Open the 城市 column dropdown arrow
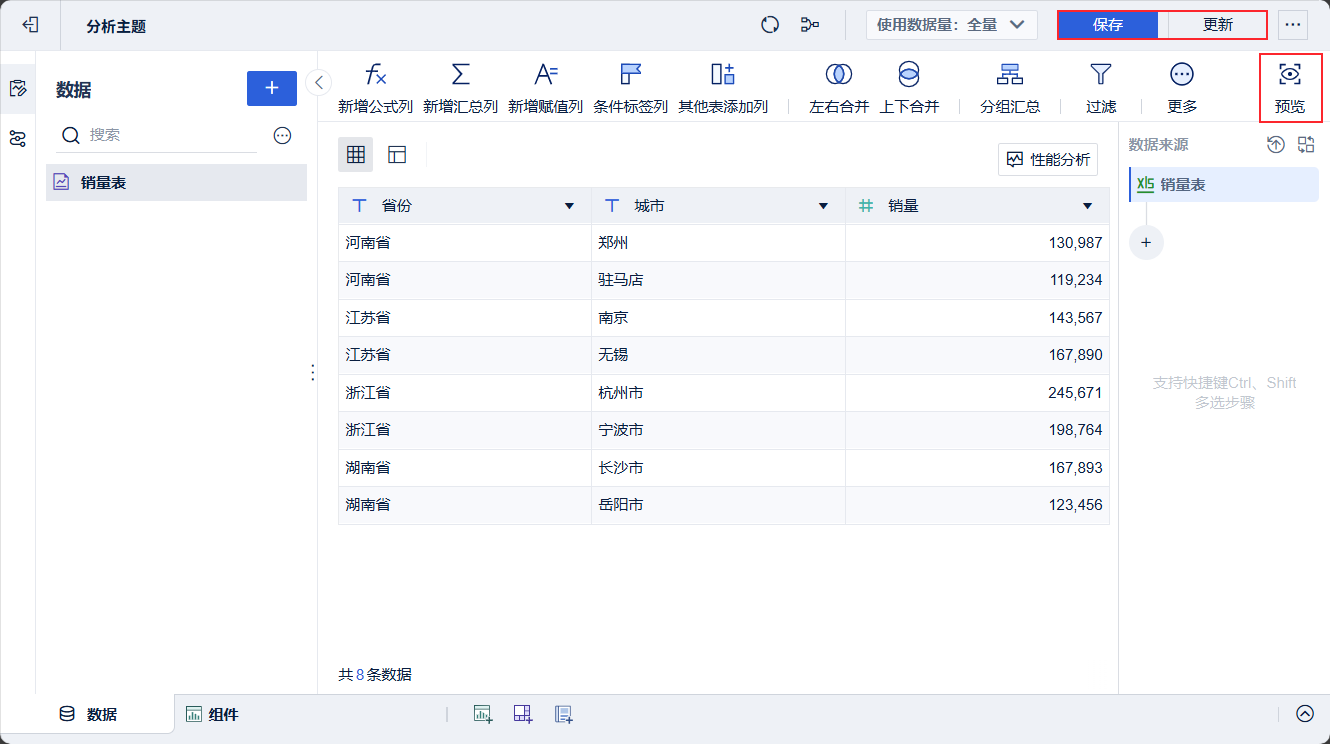This screenshot has height=744, width=1330. [823, 206]
